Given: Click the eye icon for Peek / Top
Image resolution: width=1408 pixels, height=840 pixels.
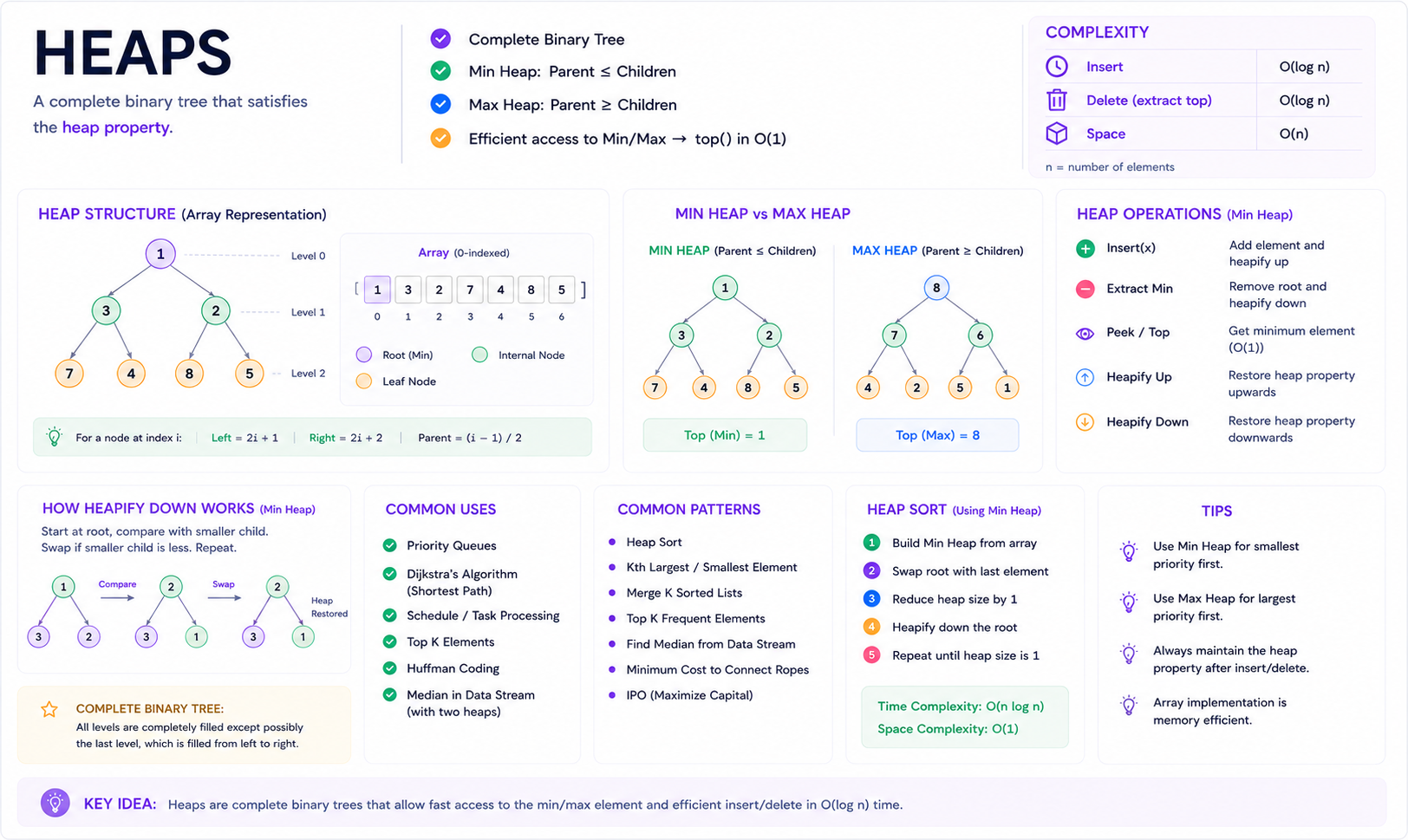Looking at the screenshot, I should 1085,334.
